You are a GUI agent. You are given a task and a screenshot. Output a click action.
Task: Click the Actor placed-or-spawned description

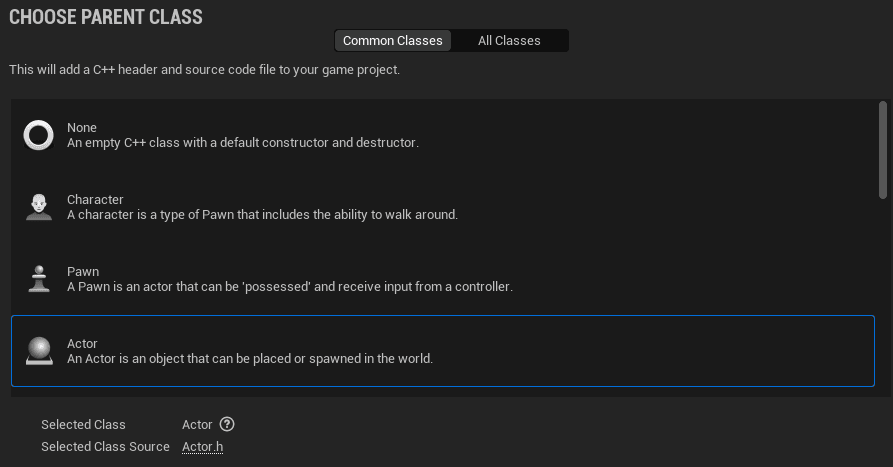click(x=249, y=359)
